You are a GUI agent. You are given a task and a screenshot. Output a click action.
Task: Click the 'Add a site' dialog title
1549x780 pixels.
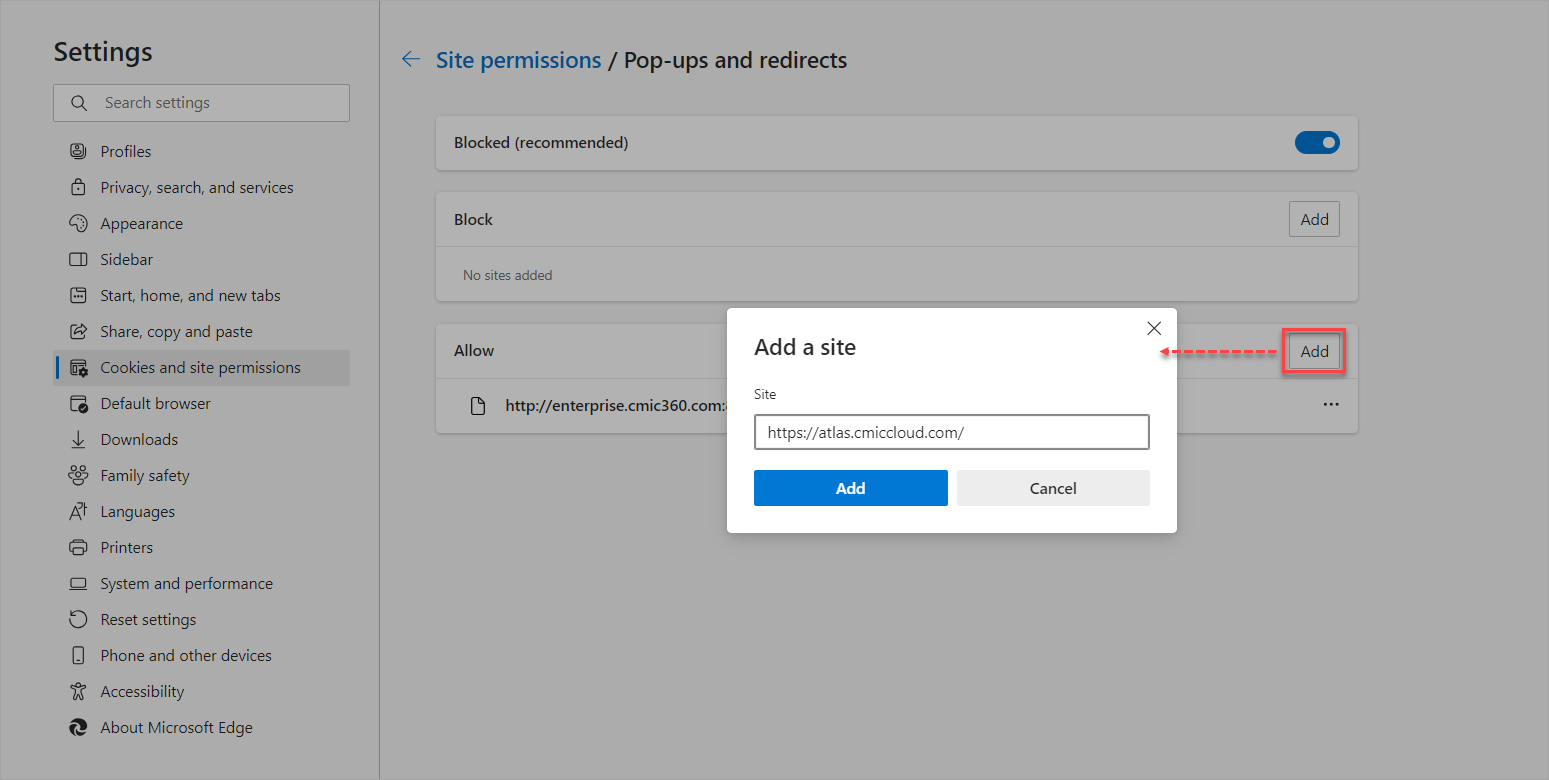[x=805, y=347]
